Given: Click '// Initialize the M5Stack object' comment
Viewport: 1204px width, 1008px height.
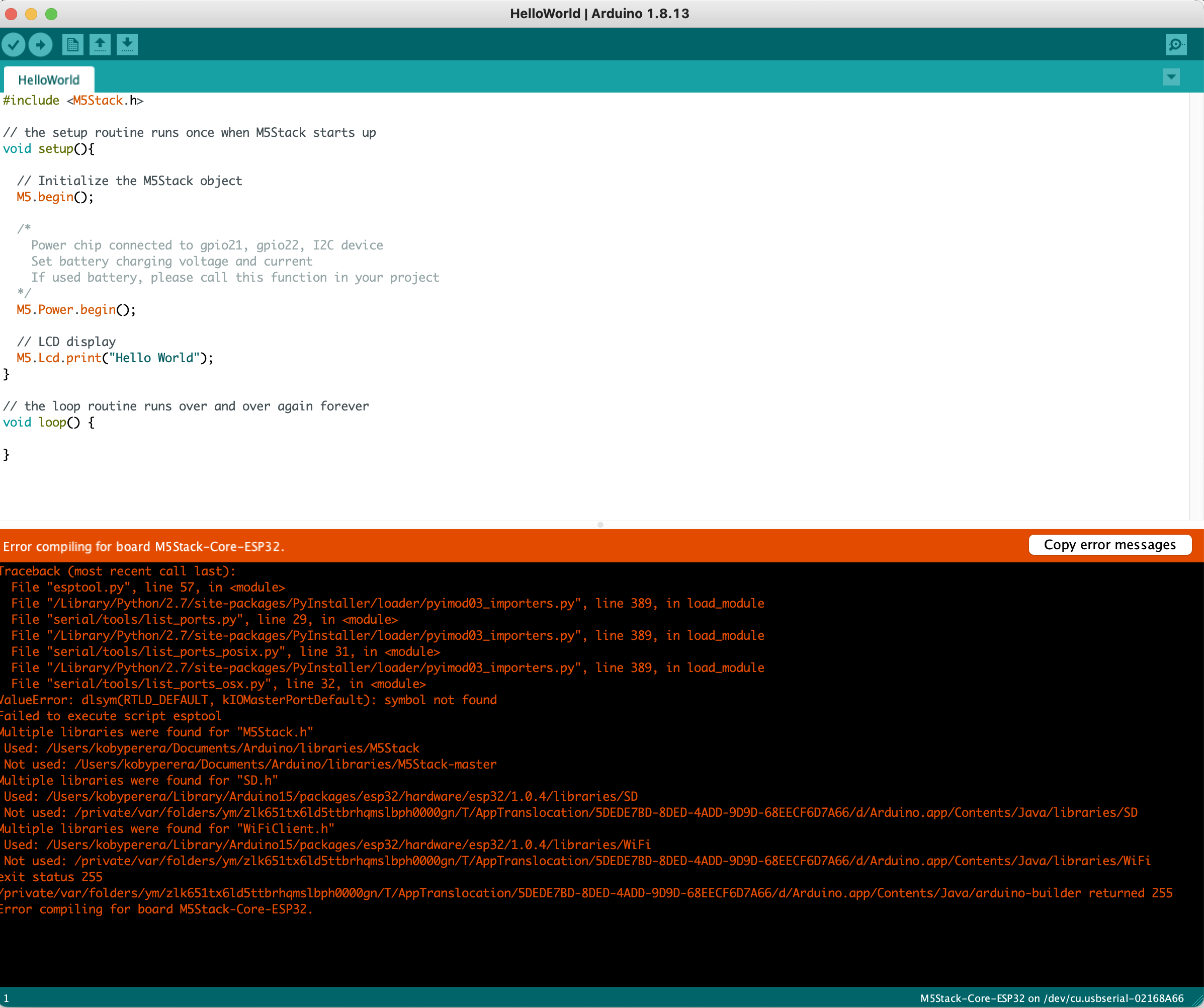Looking at the screenshot, I should 130,181.
